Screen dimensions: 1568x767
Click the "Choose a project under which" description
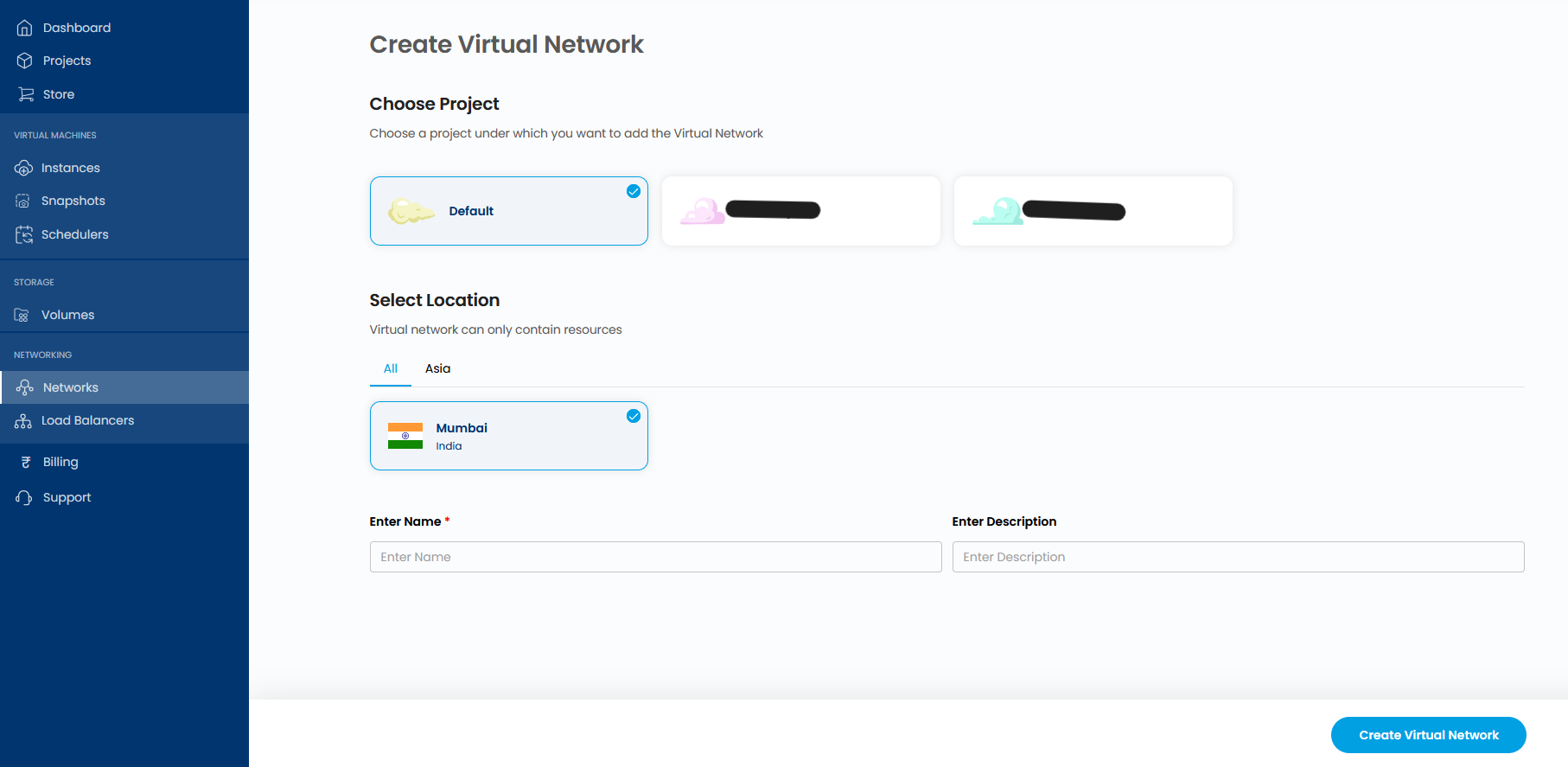[566, 133]
